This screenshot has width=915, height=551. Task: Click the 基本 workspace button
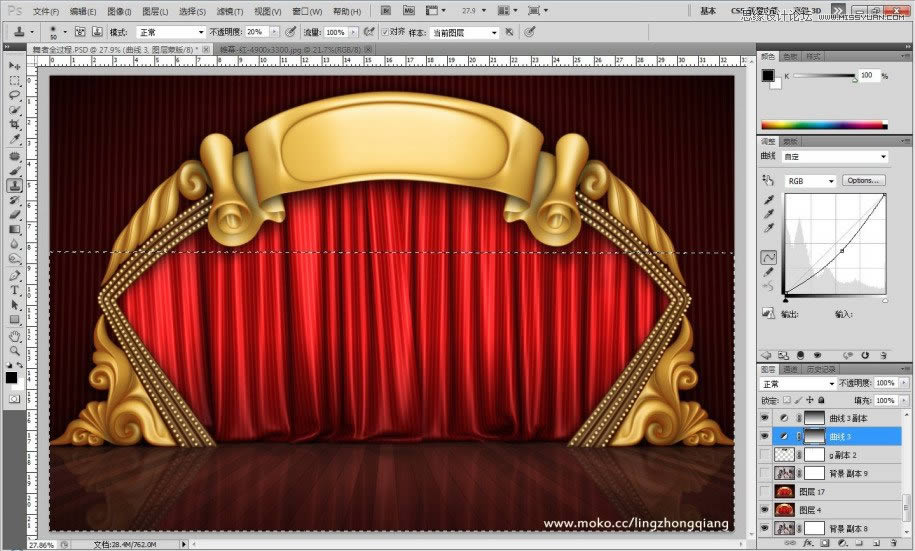tap(708, 11)
